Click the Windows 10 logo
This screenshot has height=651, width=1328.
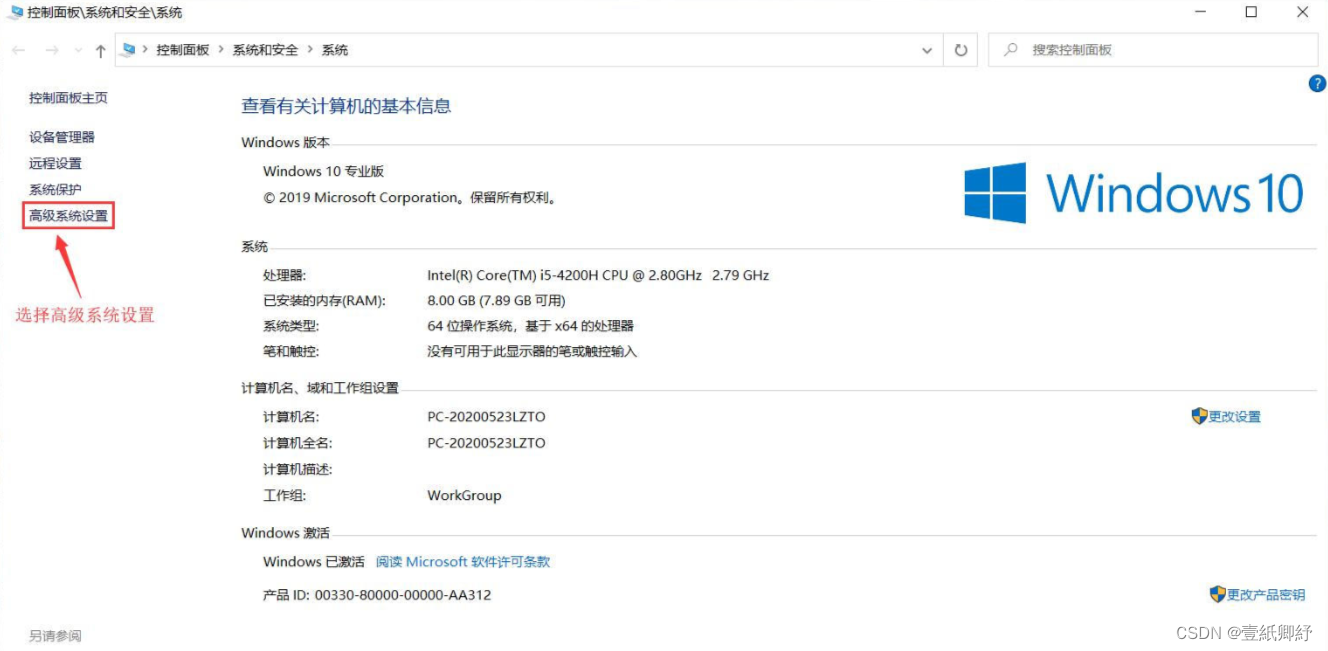pyautogui.click(x=1134, y=193)
